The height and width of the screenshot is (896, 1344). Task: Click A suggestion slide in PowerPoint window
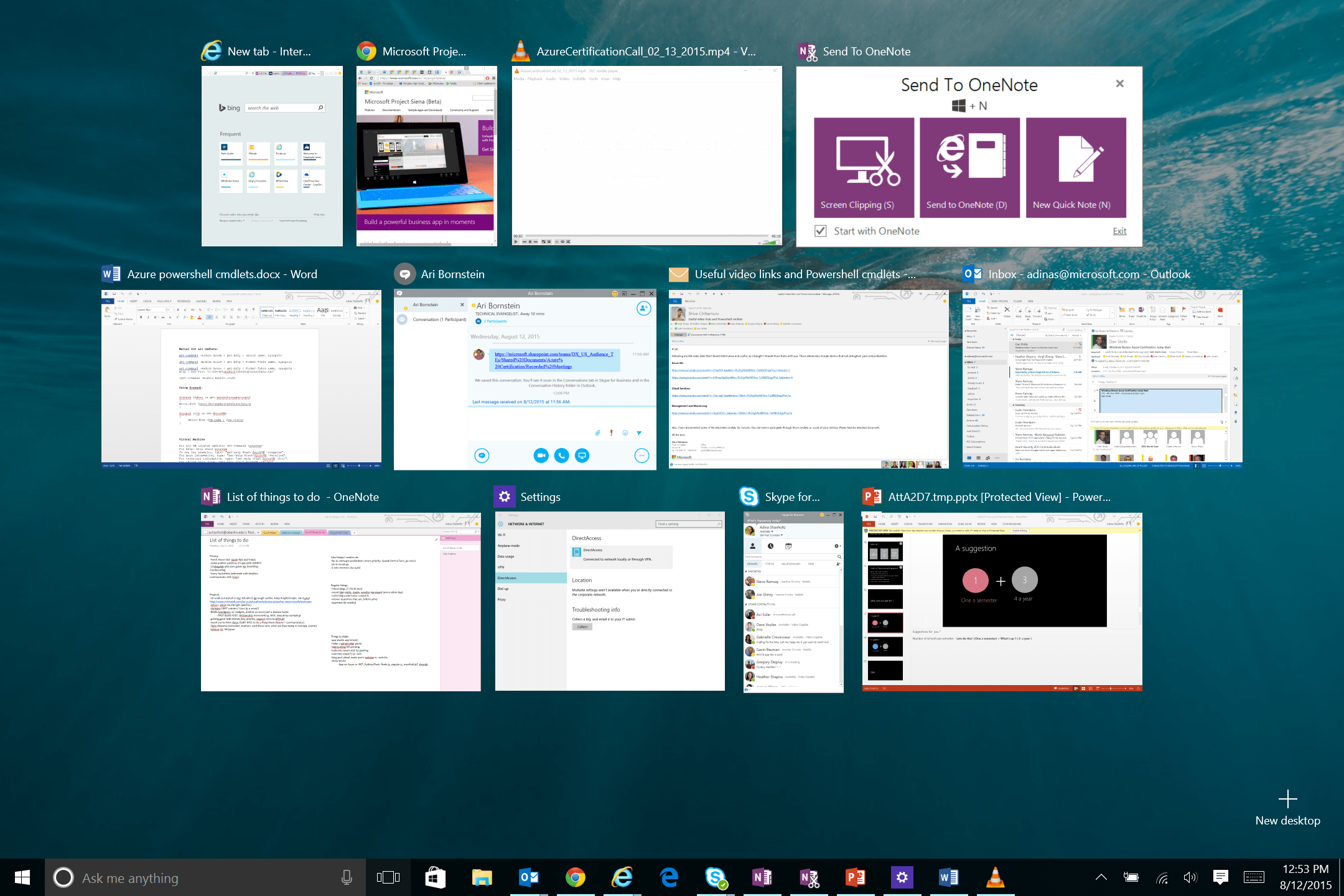[1025, 581]
